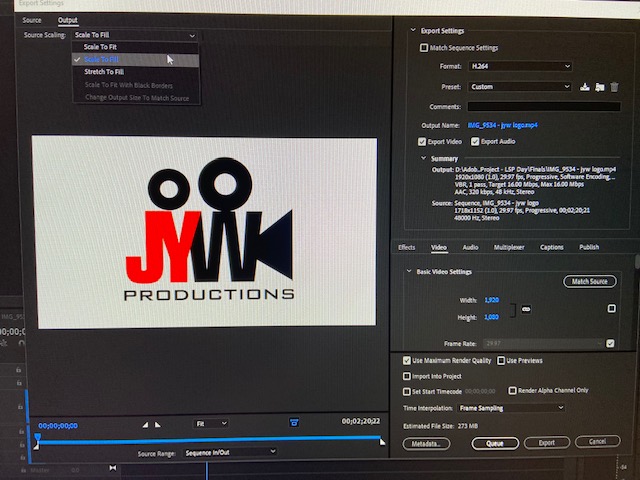Open the preview zoom Fit dropdown
This screenshot has height=480, width=640.
tap(211, 424)
